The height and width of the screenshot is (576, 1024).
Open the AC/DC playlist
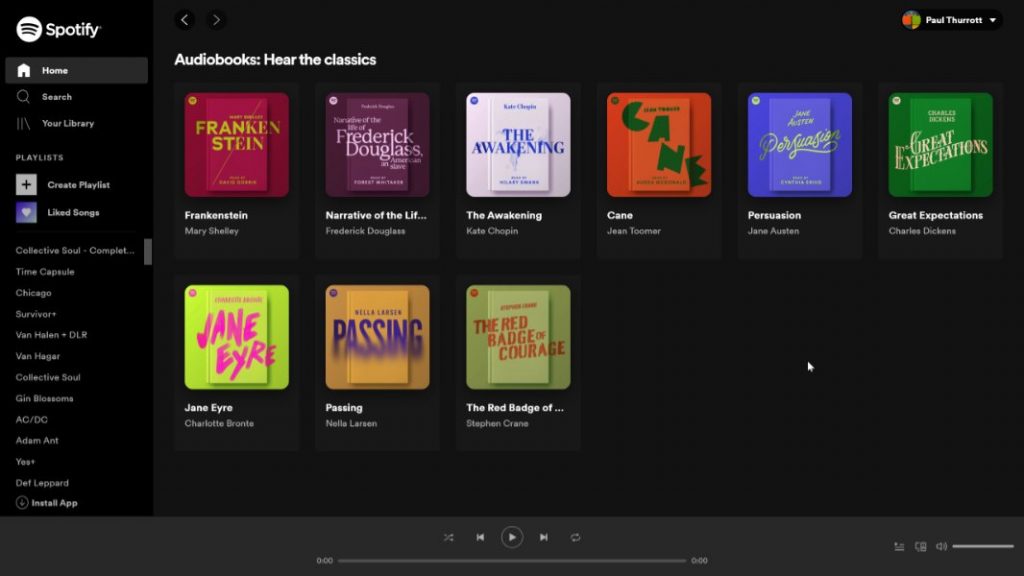[x=30, y=419]
